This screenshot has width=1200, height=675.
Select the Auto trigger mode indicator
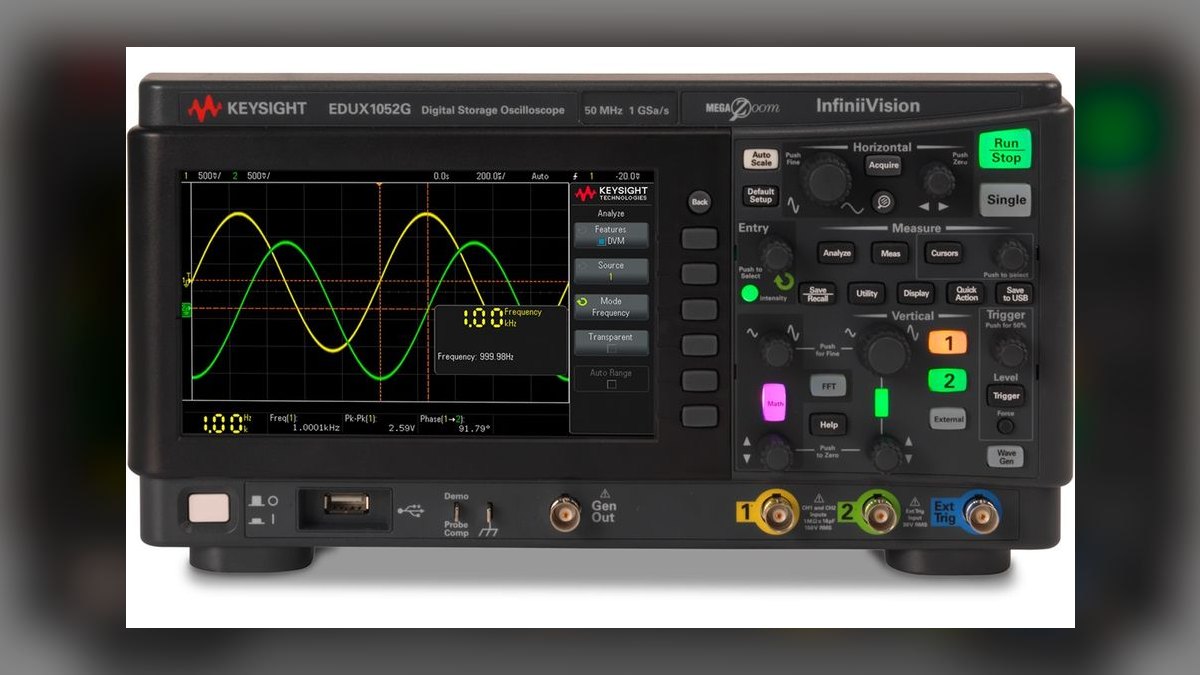pos(540,176)
